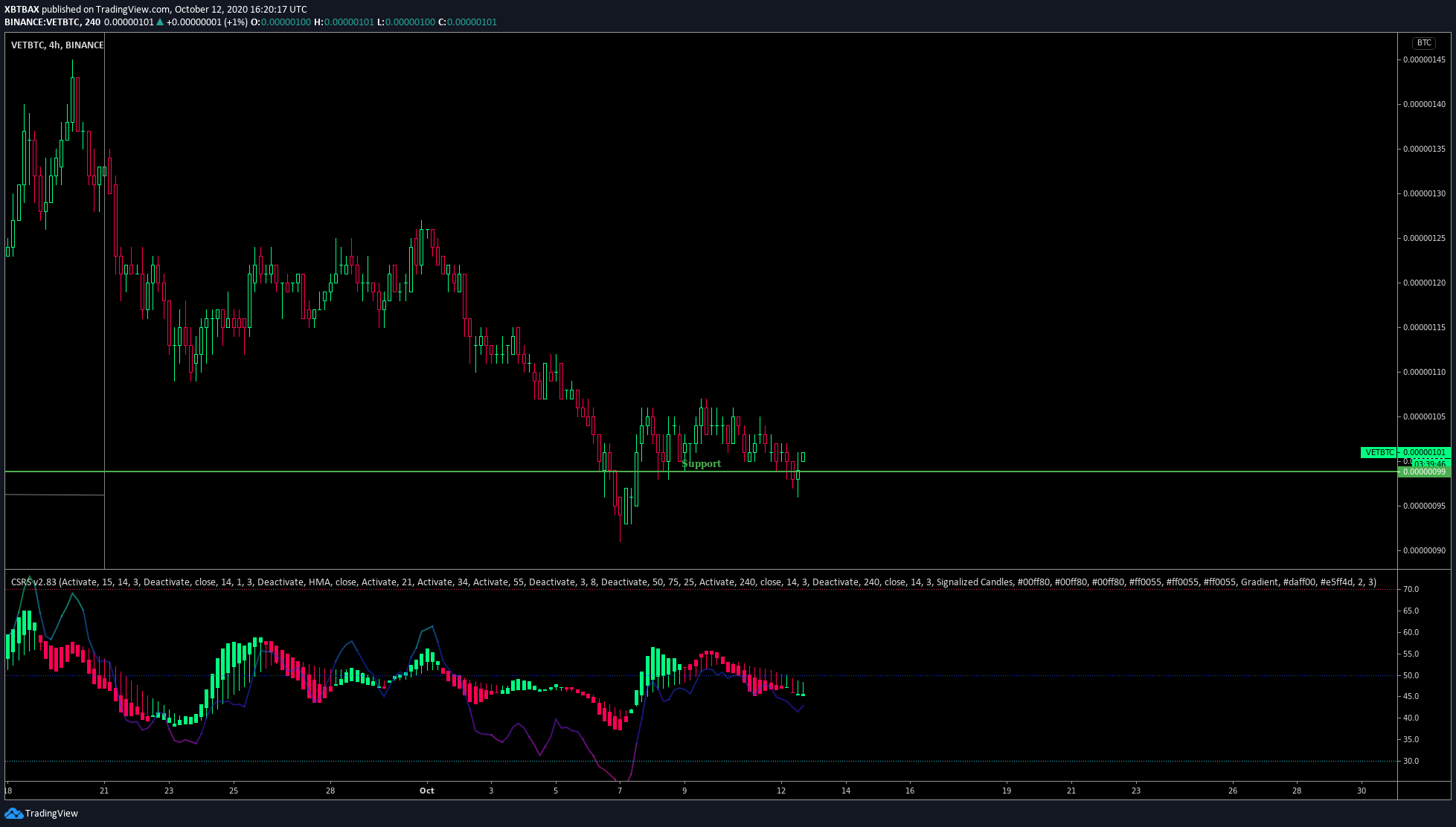Click price scale label 0.00000145
The width and height of the screenshot is (1456, 827).
1424,59
